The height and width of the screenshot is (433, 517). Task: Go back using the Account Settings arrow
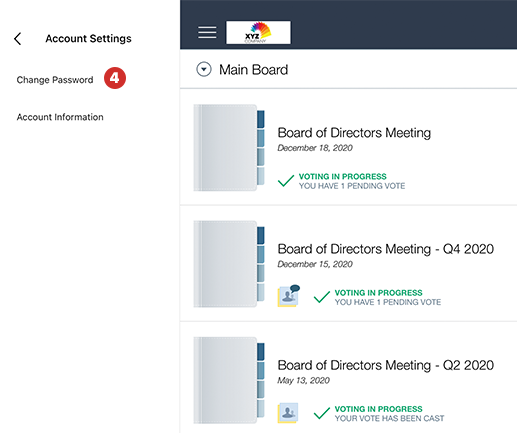[x=18, y=39]
